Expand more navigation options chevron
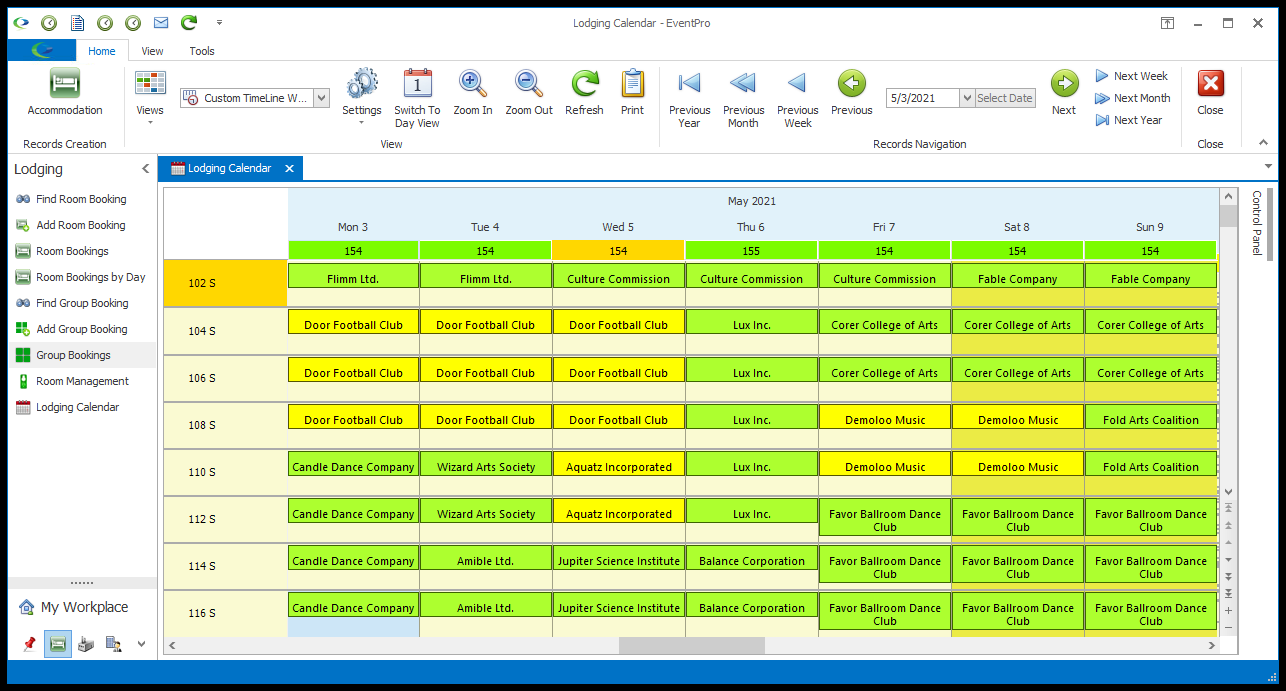 coord(141,644)
